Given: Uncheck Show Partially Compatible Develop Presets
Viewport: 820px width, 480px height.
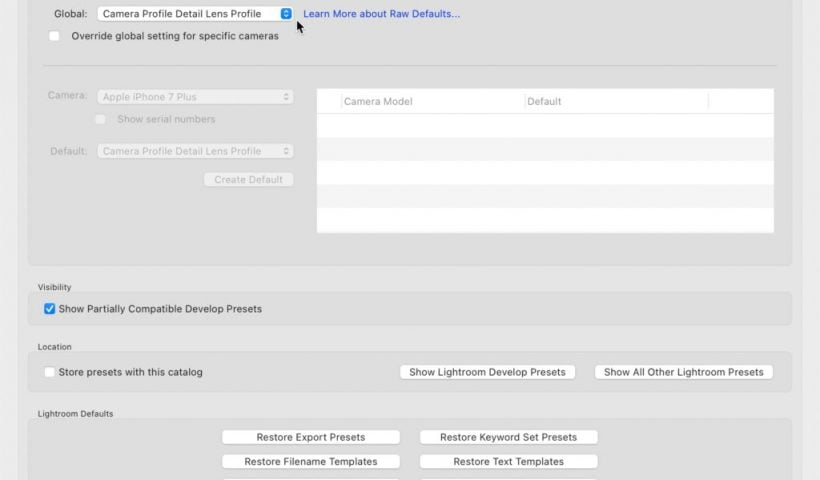Looking at the screenshot, I should [50, 309].
